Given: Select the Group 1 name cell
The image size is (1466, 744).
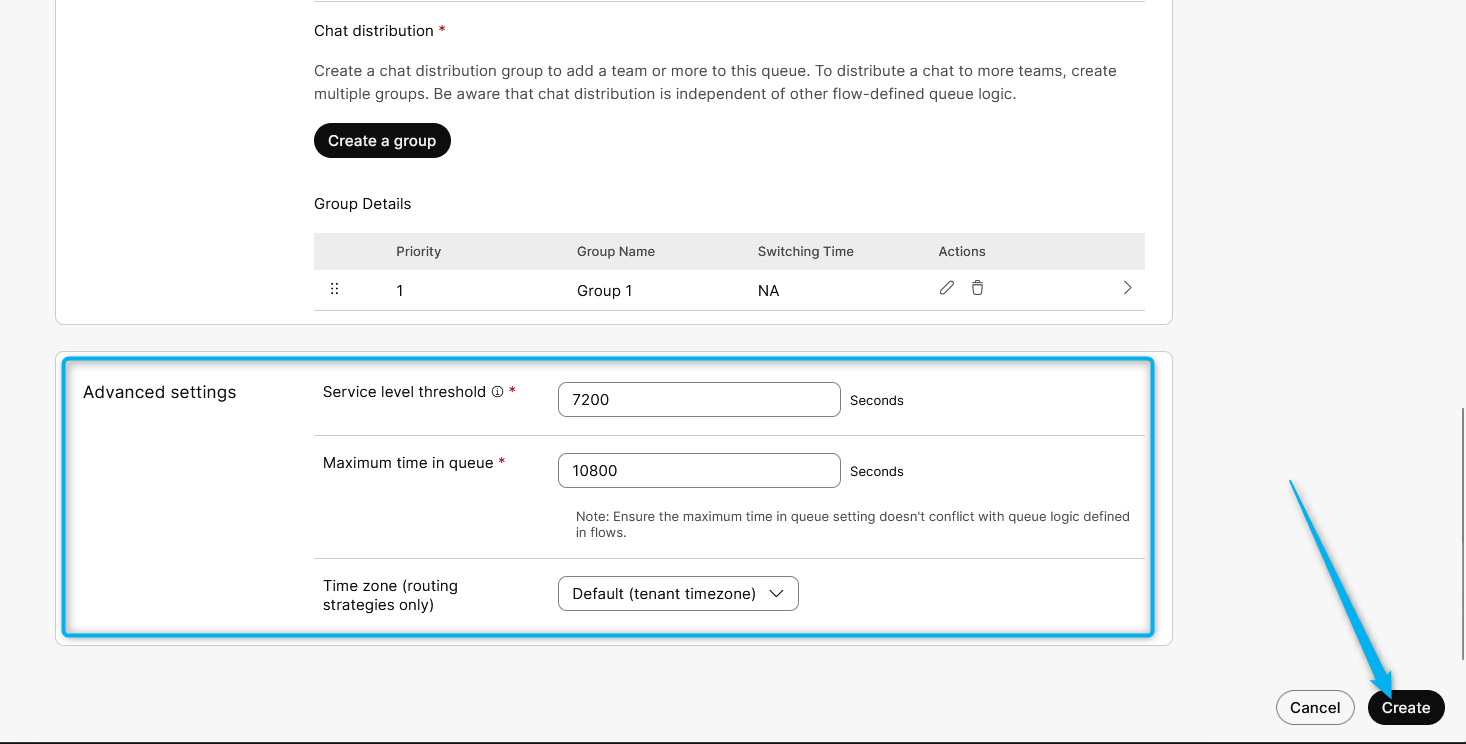Looking at the screenshot, I should click(x=604, y=291).
